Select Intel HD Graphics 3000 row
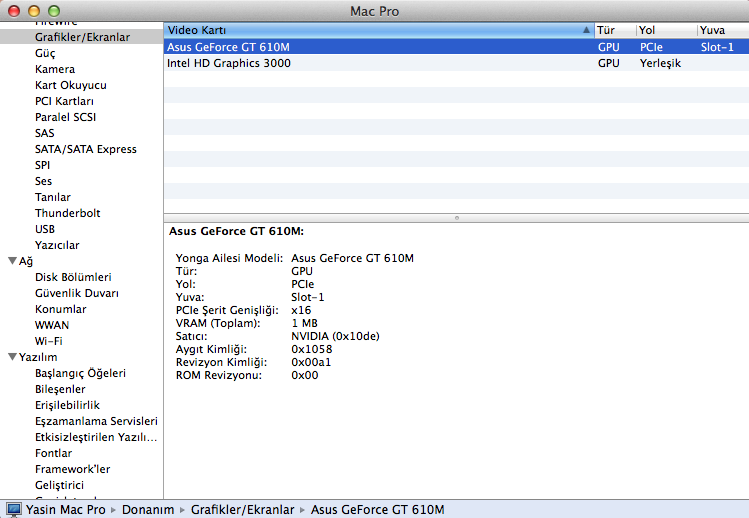 456,63
